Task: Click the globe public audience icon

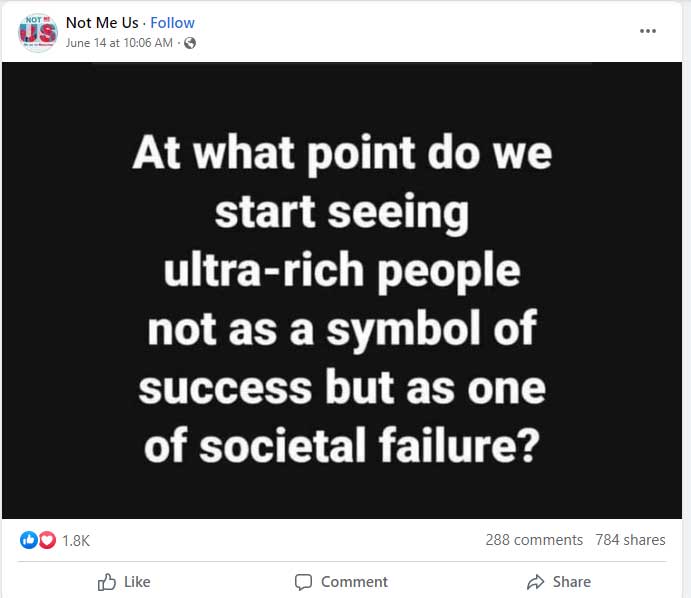Action: coord(190,43)
